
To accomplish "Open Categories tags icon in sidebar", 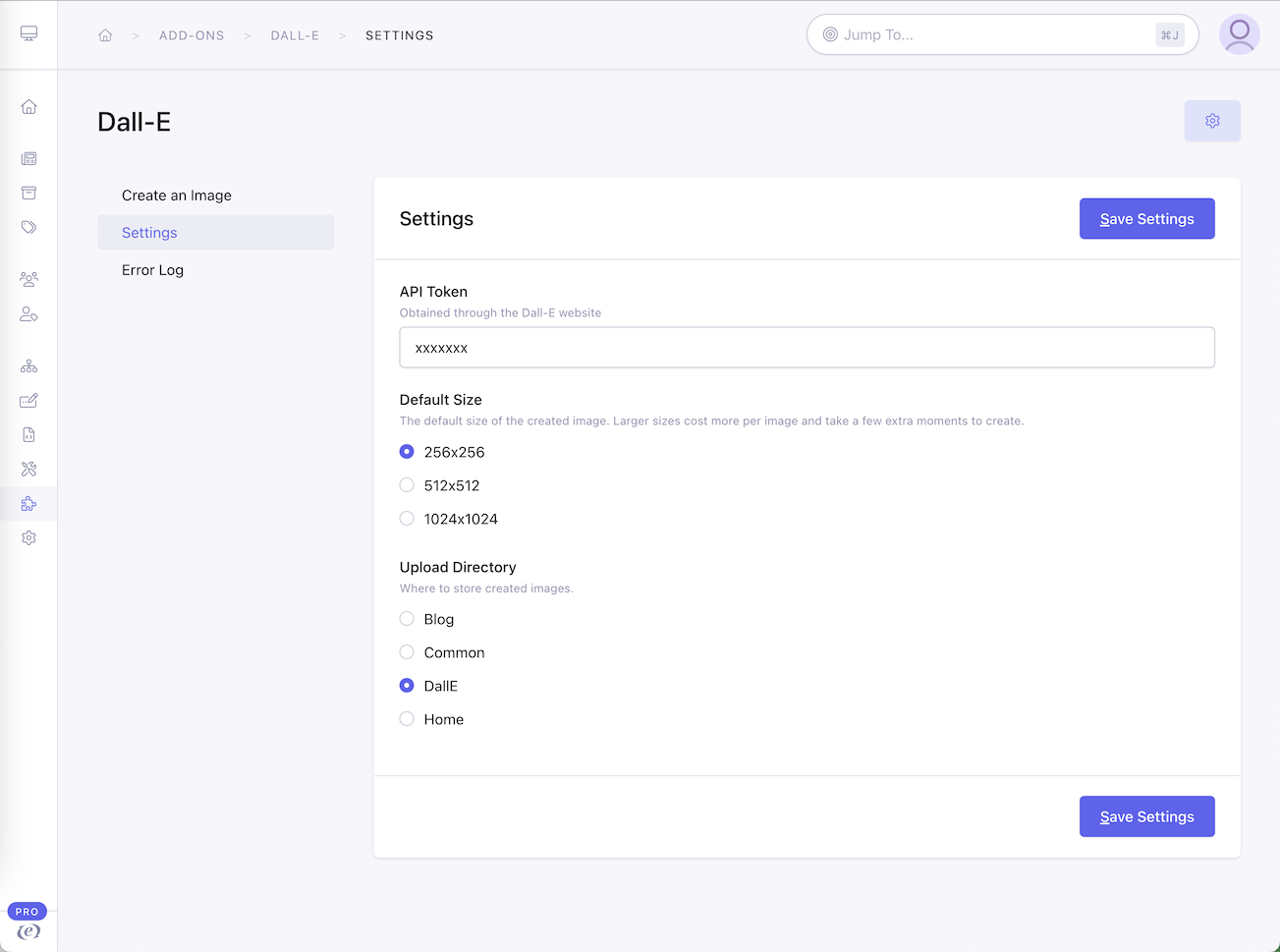I will pos(28,227).
